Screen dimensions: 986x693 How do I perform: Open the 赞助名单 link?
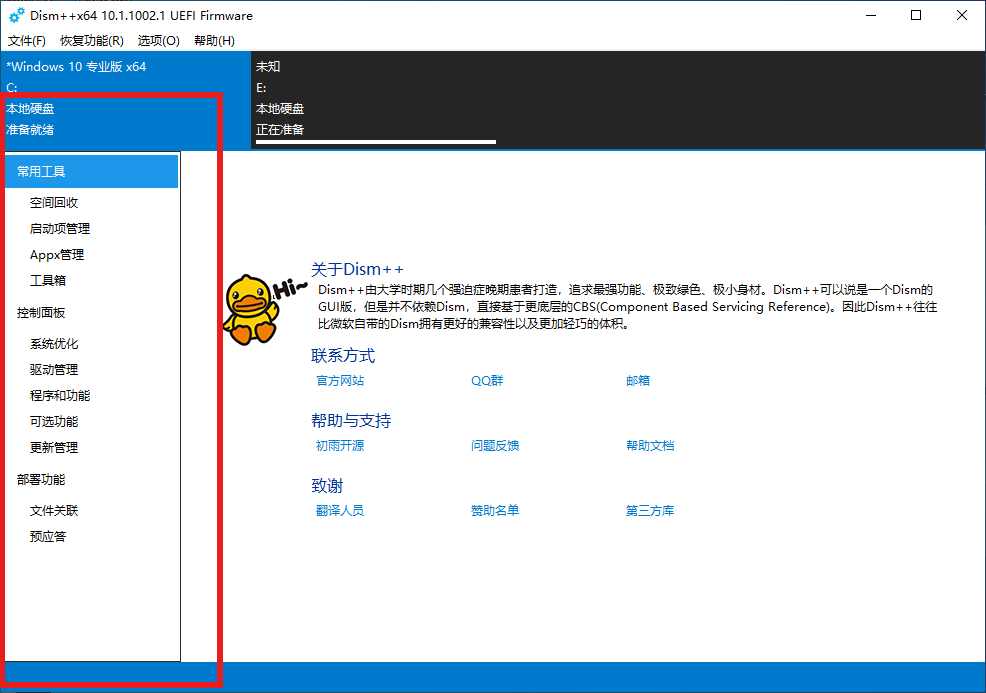pyautogui.click(x=496, y=511)
